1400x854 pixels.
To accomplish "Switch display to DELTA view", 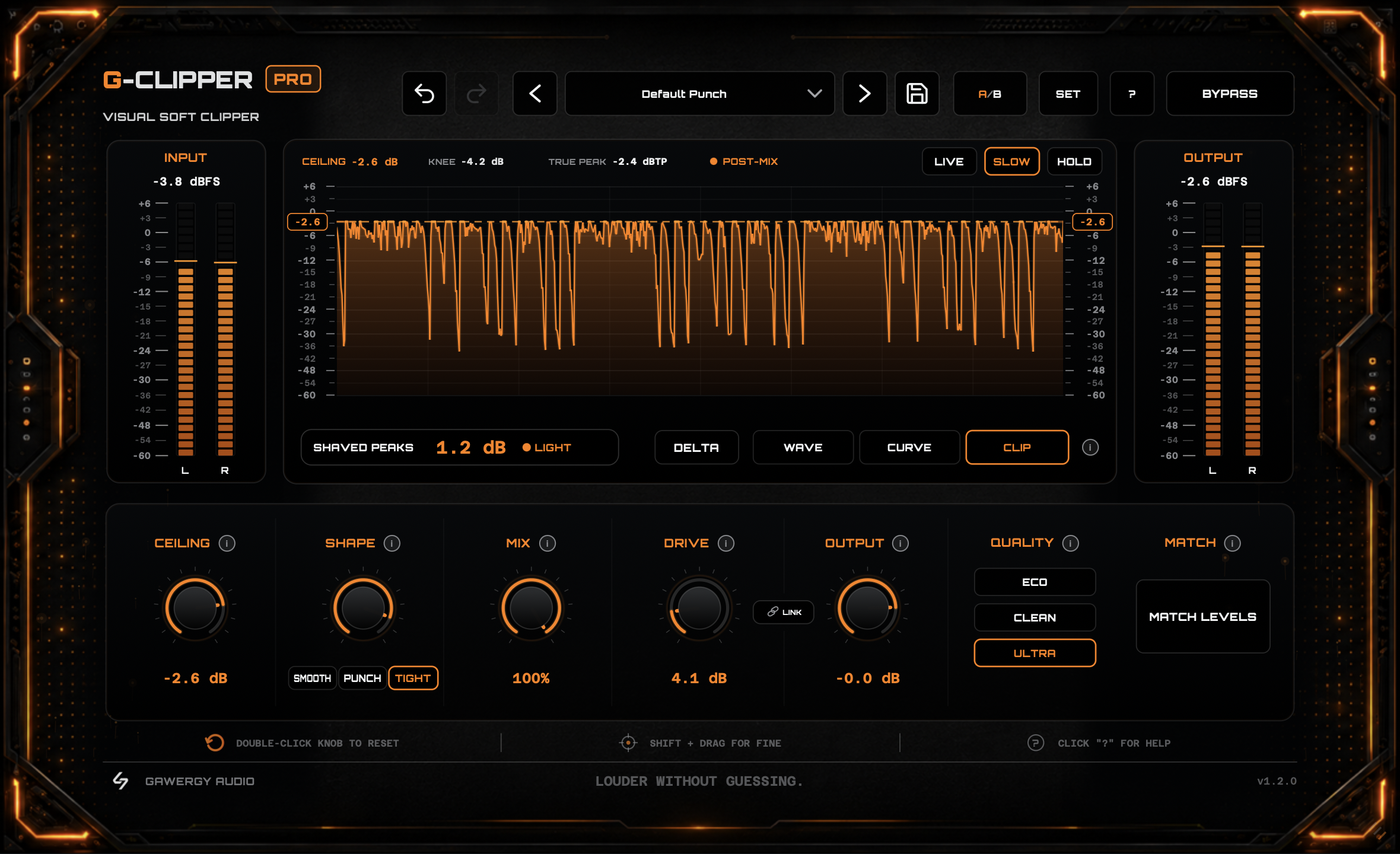I will click(696, 447).
